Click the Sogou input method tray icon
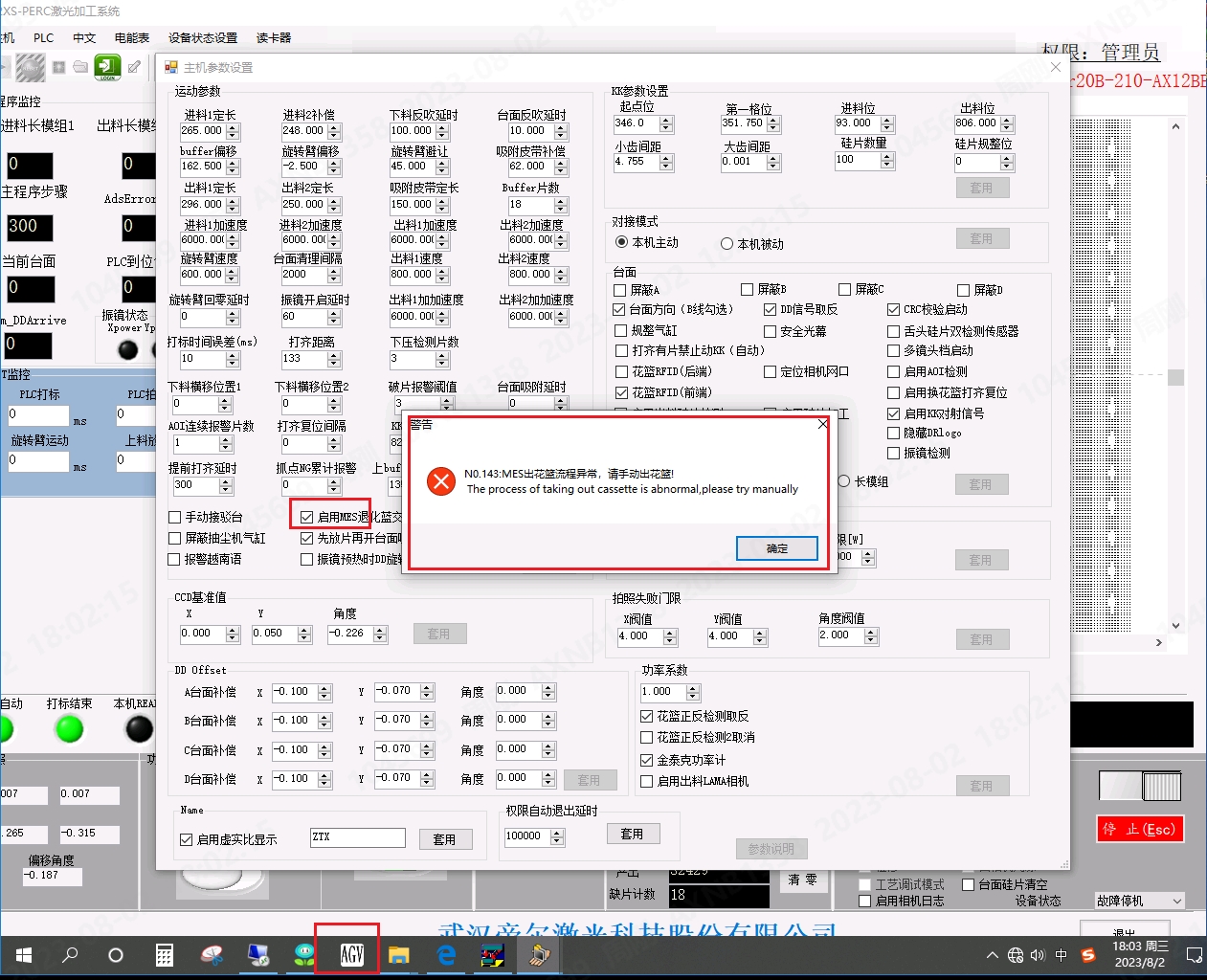Screen dimensions: 1207x980 [1087, 955]
